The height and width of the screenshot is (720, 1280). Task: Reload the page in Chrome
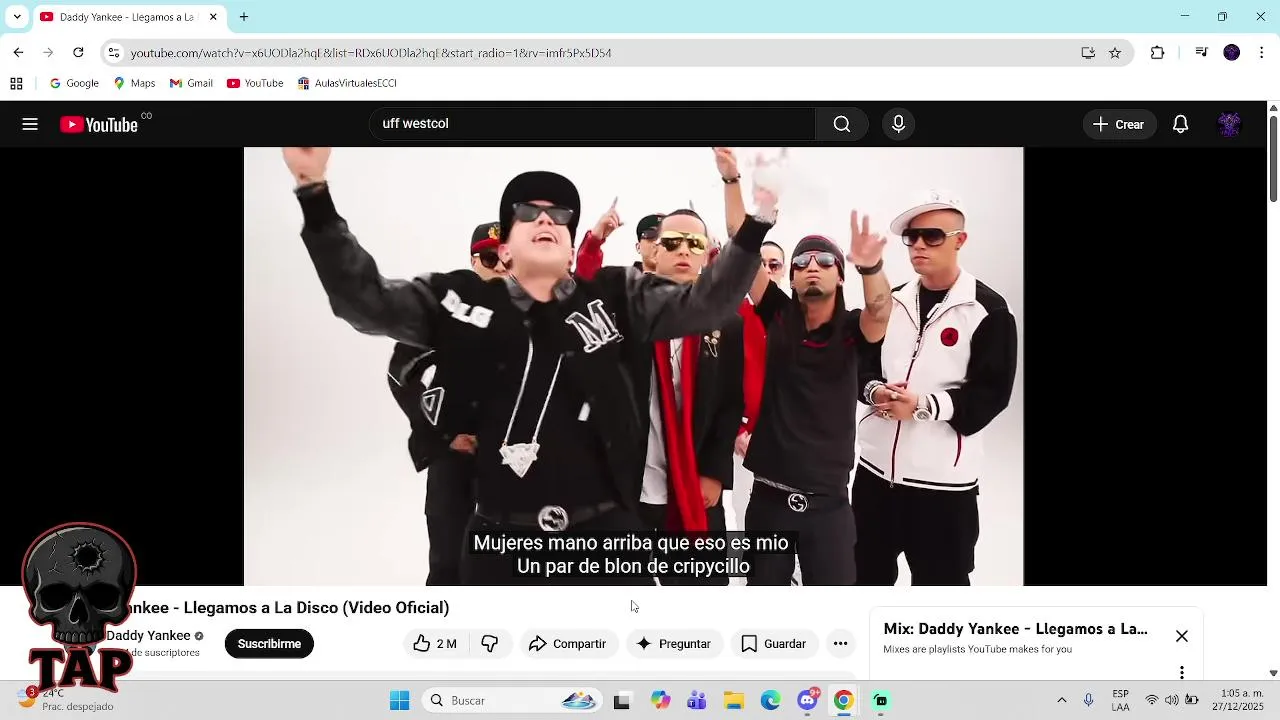78,52
